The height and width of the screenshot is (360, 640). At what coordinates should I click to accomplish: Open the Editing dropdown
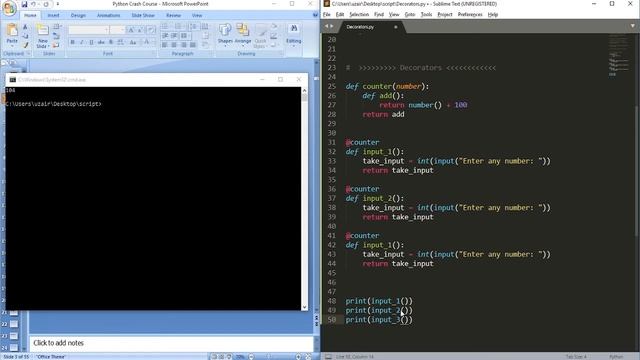(x=293, y=35)
